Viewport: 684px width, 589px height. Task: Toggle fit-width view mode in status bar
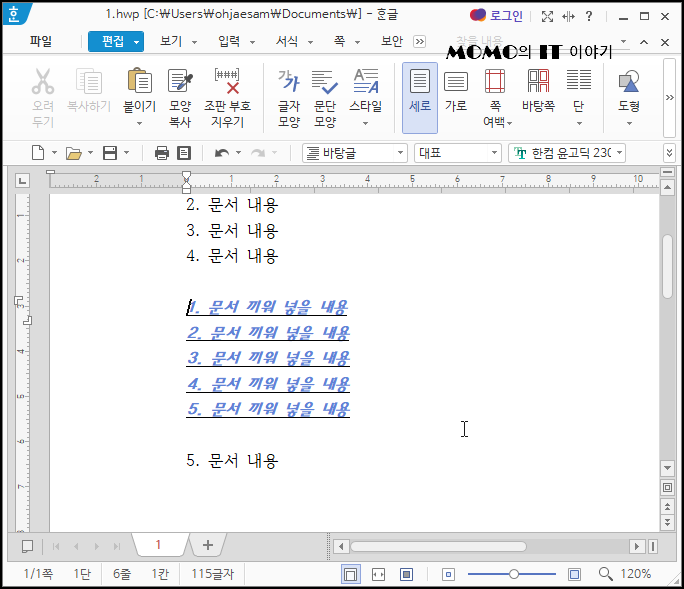(x=378, y=574)
